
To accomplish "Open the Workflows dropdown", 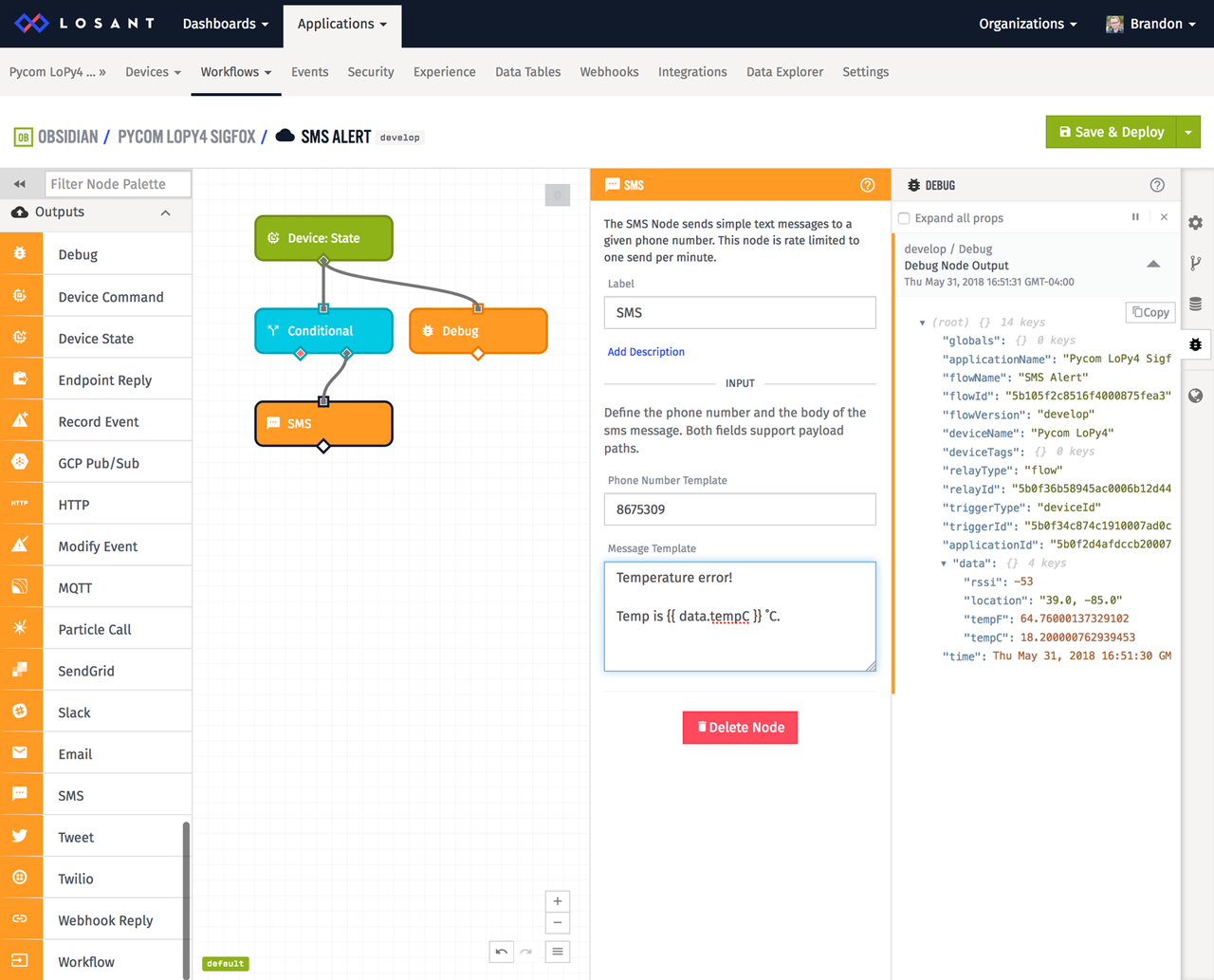I will (236, 72).
